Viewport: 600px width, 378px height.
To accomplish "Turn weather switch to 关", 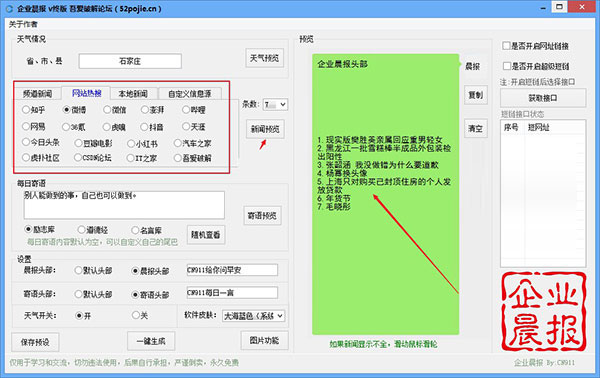I will coord(140,315).
